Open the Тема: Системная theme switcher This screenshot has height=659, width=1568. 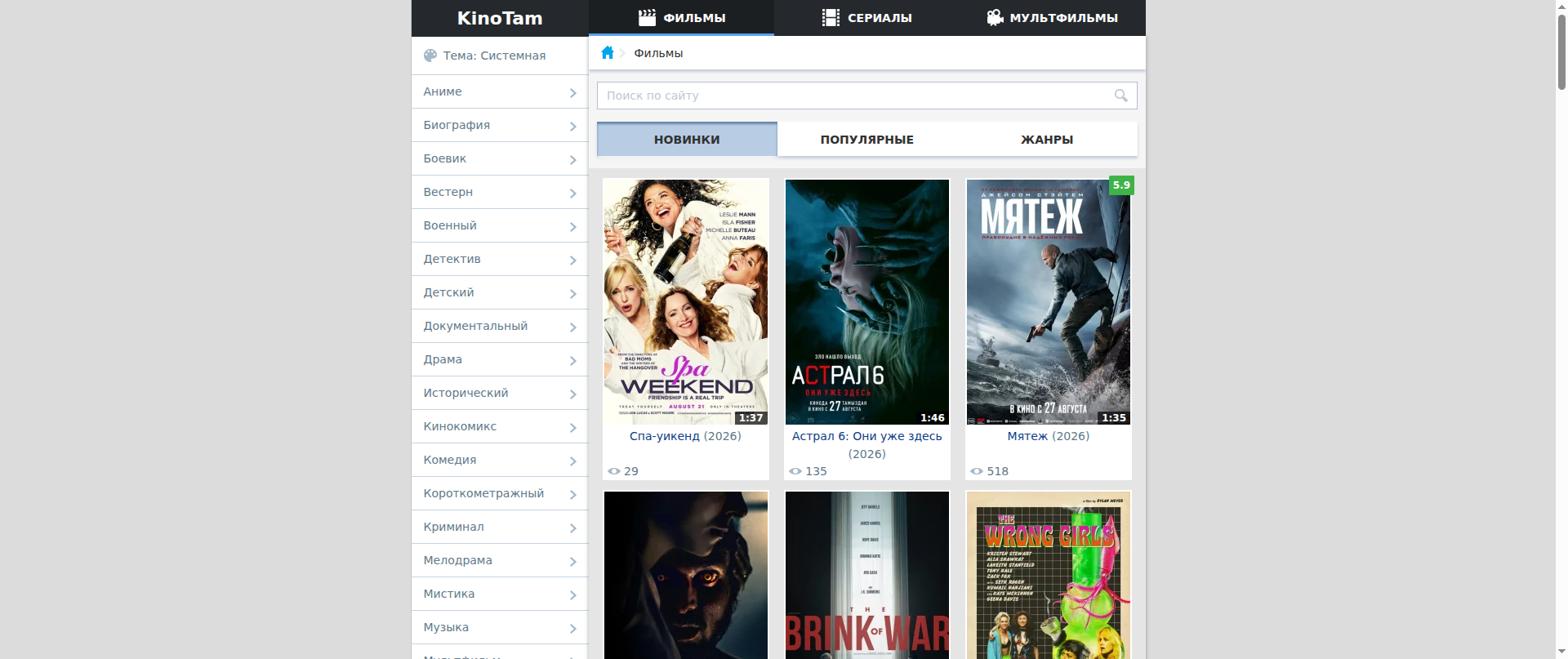coord(500,56)
